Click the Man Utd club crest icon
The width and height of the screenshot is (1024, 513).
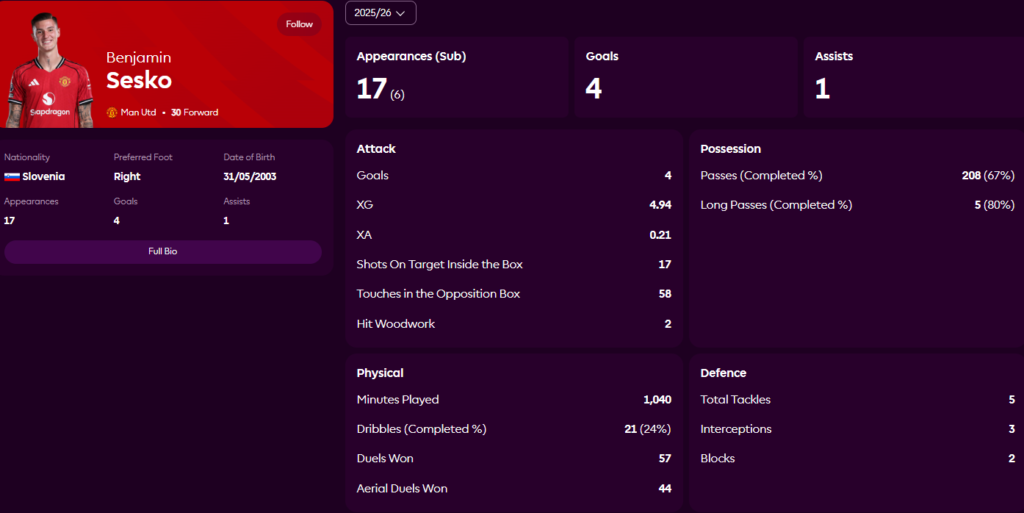[112, 112]
